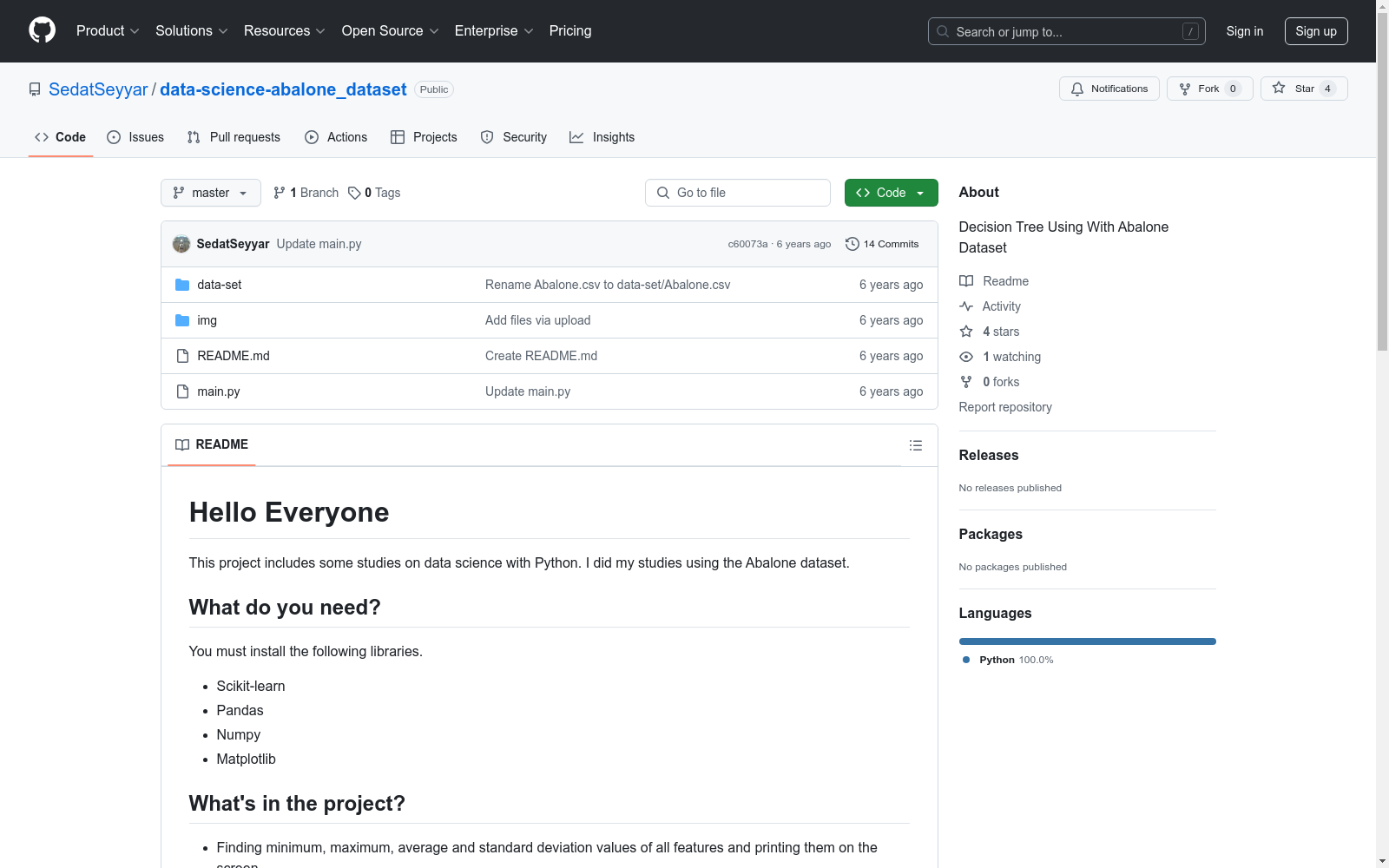The image size is (1389, 868).
Task: Focus the Search or jump to field
Action: point(1067,31)
